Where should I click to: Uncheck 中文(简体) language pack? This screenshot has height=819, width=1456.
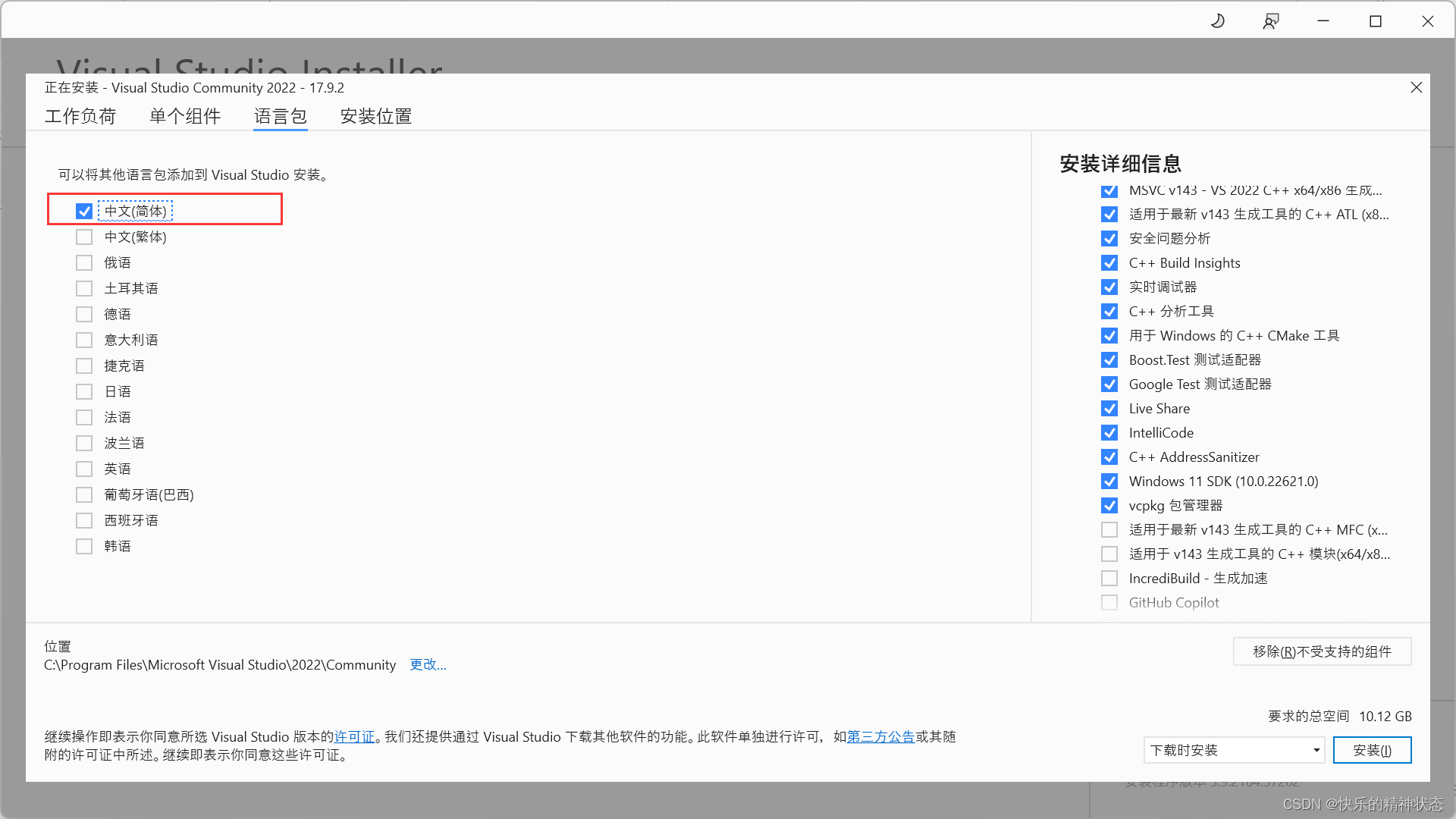pyautogui.click(x=84, y=211)
